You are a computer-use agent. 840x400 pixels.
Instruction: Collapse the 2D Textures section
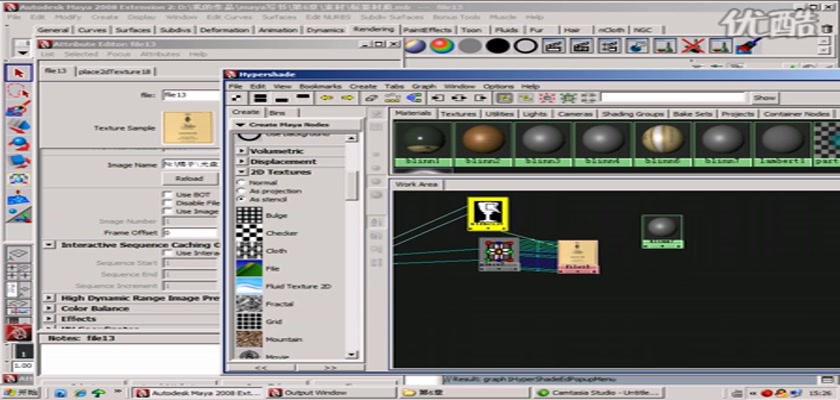coord(242,172)
